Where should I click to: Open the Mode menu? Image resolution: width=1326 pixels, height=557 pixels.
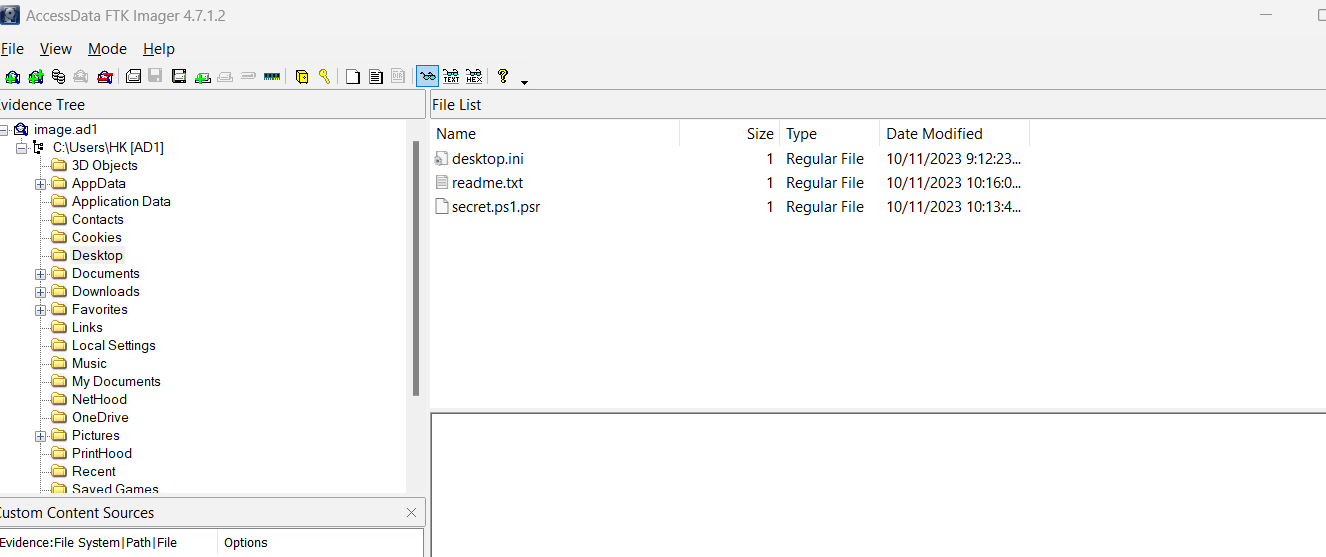pos(107,49)
